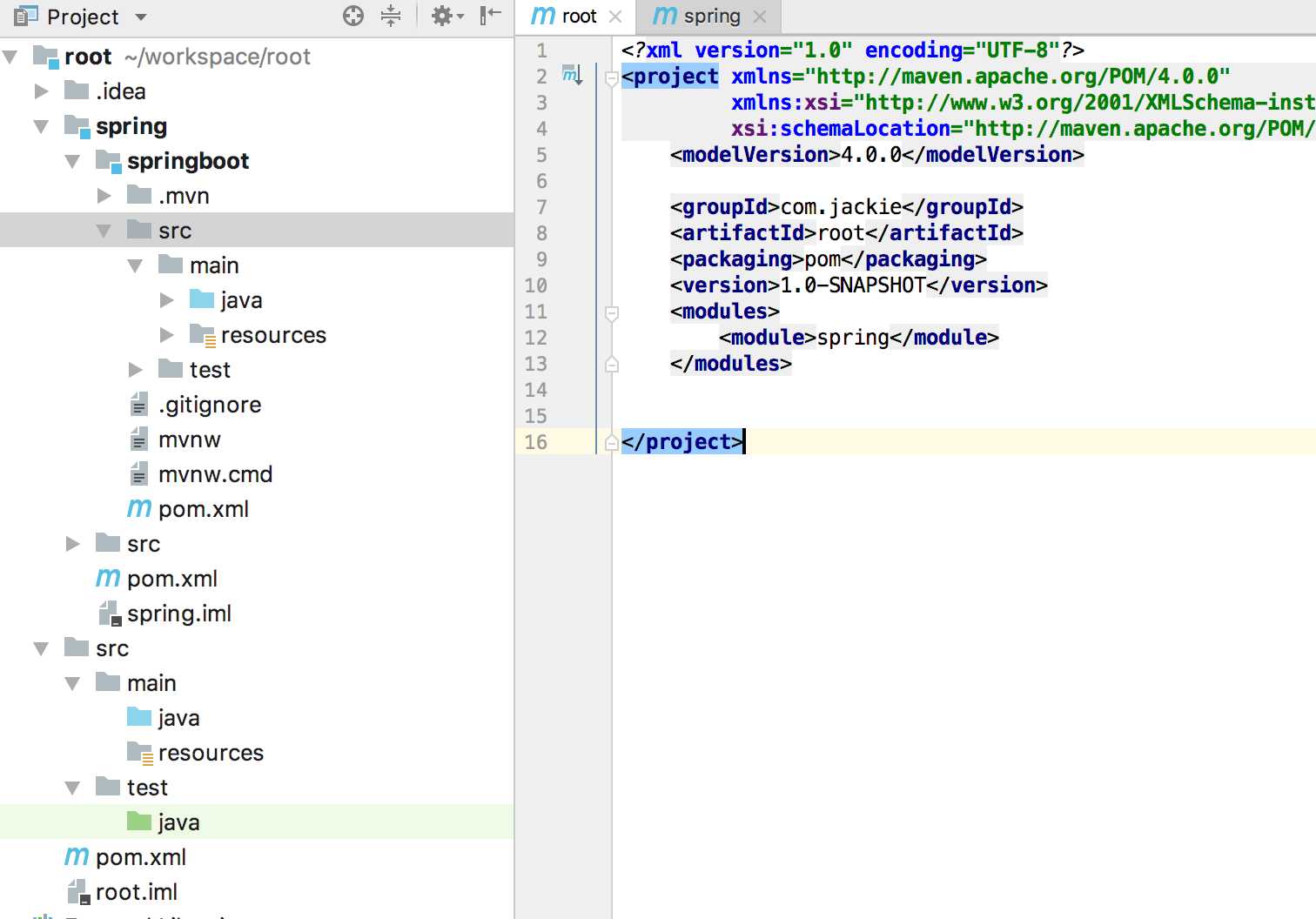
Task: Select the green test java folder
Action: coord(178,822)
